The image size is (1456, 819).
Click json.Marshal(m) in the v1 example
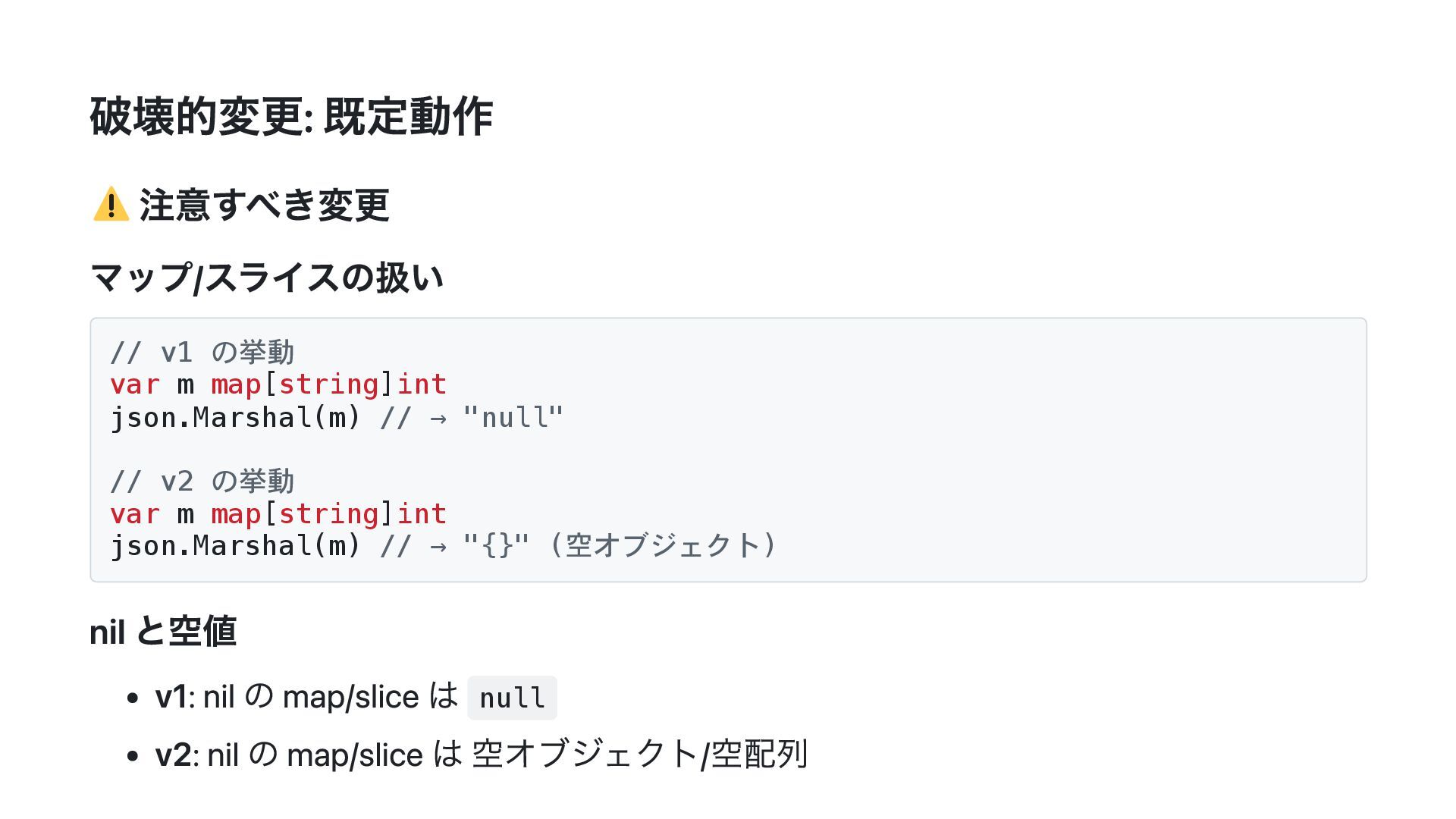click(x=235, y=417)
